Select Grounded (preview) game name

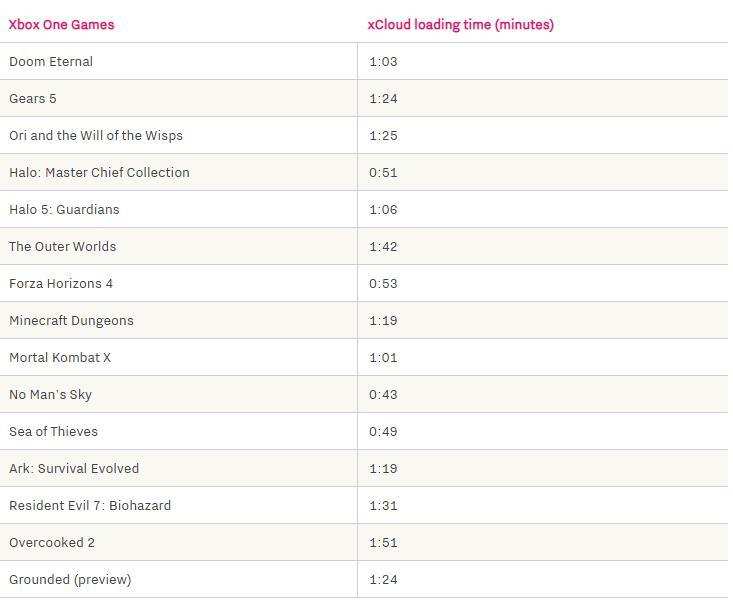tap(70, 580)
